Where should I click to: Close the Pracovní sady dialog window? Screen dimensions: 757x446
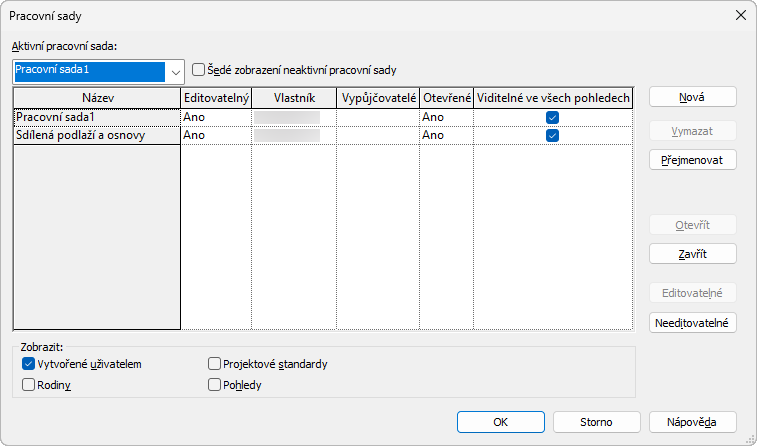(x=740, y=15)
